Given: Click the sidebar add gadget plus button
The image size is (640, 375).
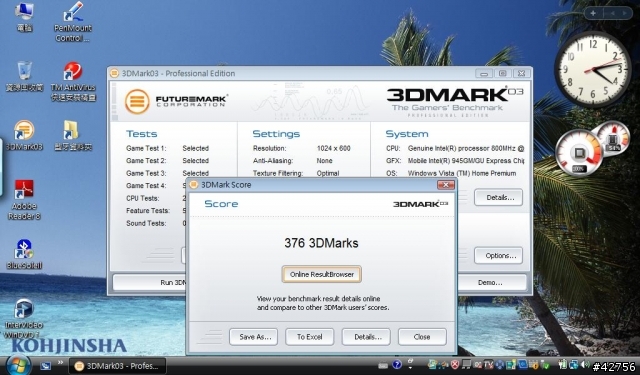Looking at the screenshot, I should 593,13.
